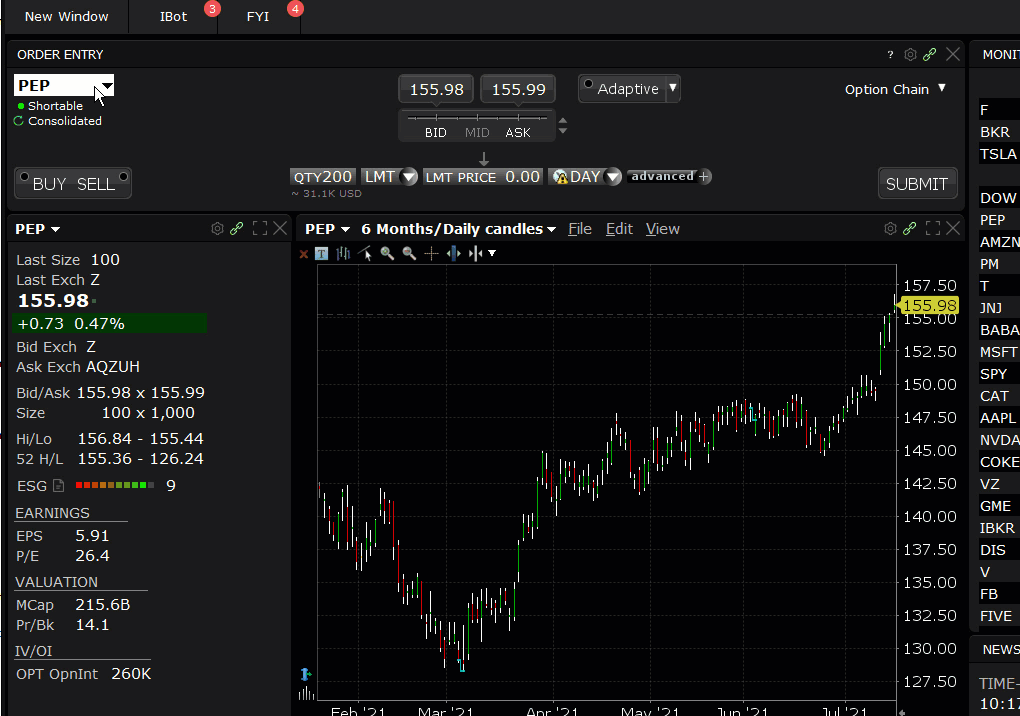Click the expand horizontal spacing icon
The height and width of the screenshot is (716, 1020).
click(x=453, y=254)
